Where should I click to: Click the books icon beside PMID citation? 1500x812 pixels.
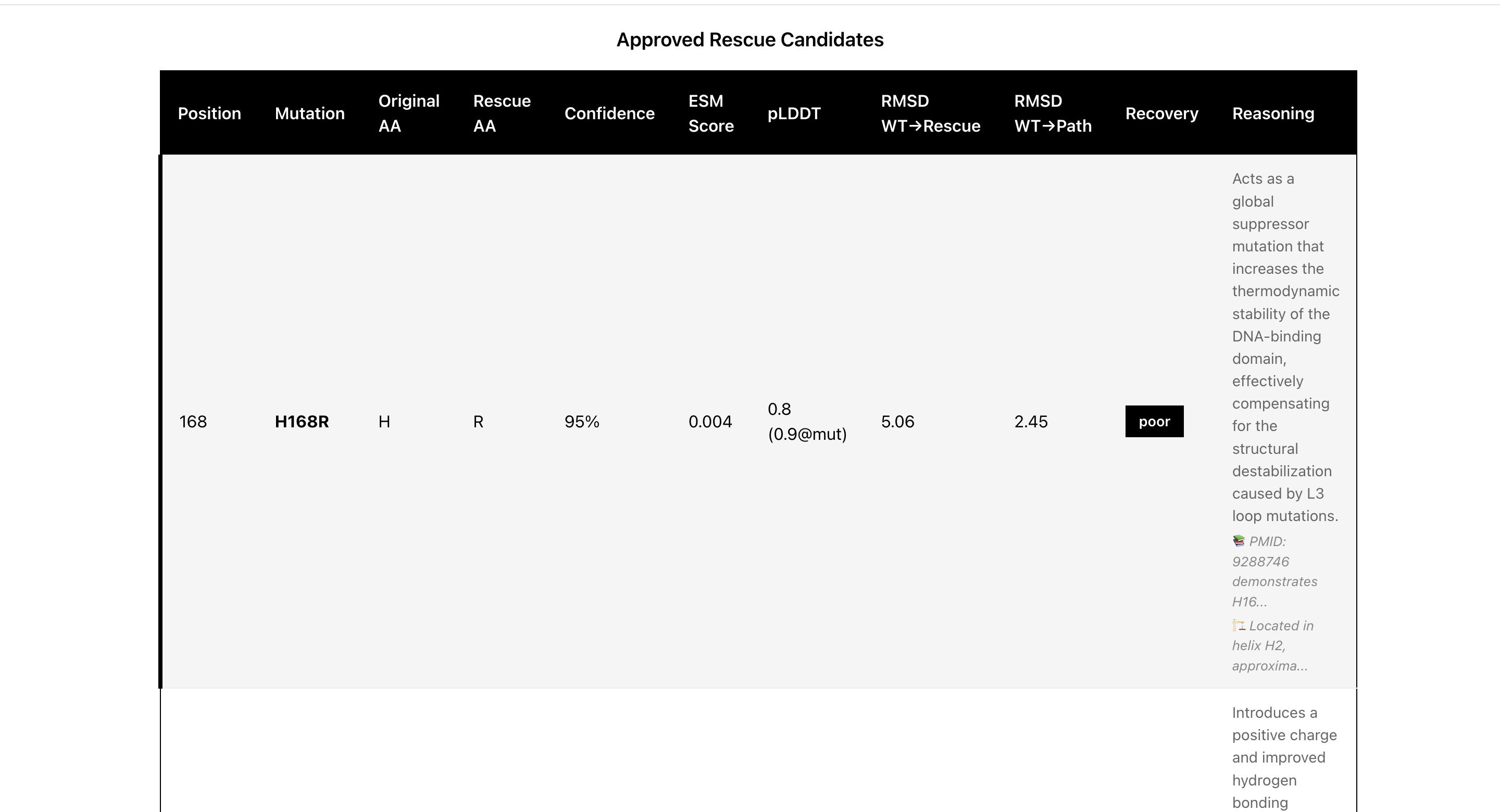point(1239,541)
